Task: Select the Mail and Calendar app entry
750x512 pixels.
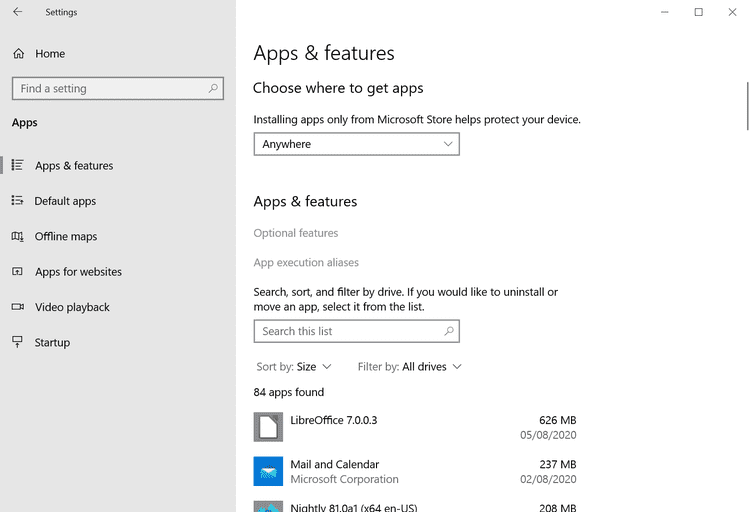Action: point(415,471)
